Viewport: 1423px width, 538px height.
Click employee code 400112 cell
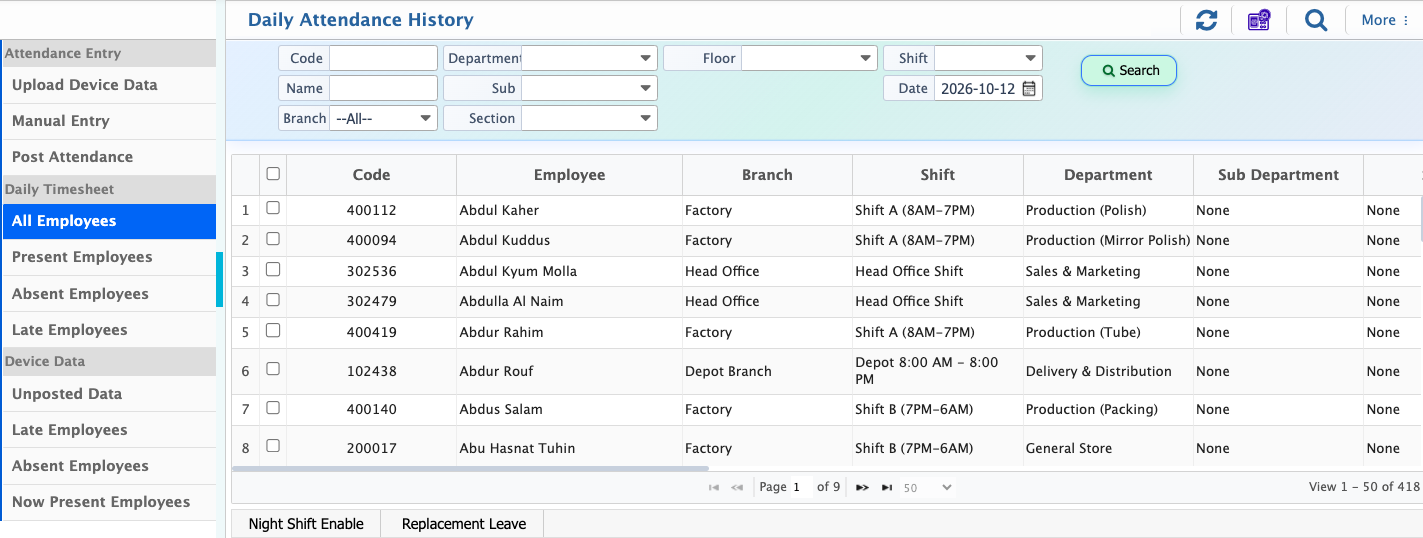372,210
